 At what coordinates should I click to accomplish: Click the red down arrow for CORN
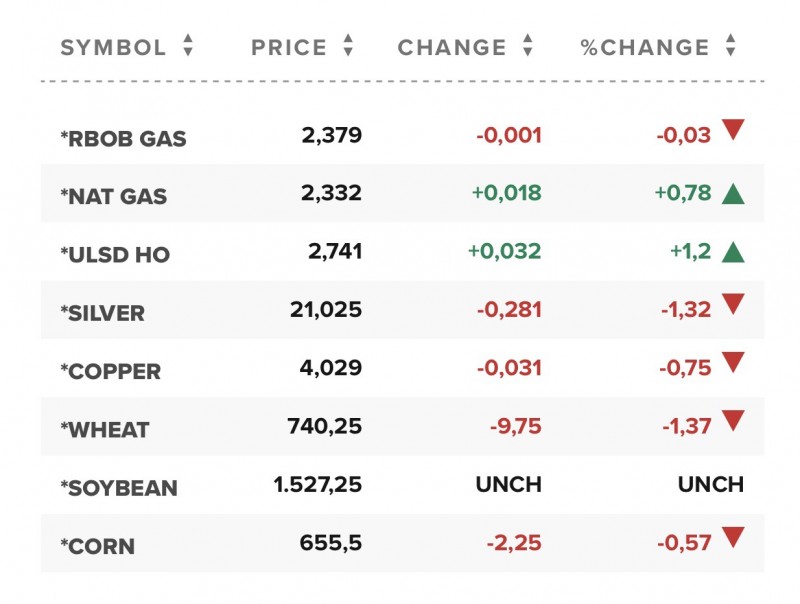pyautogui.click(x=734, y=537)
